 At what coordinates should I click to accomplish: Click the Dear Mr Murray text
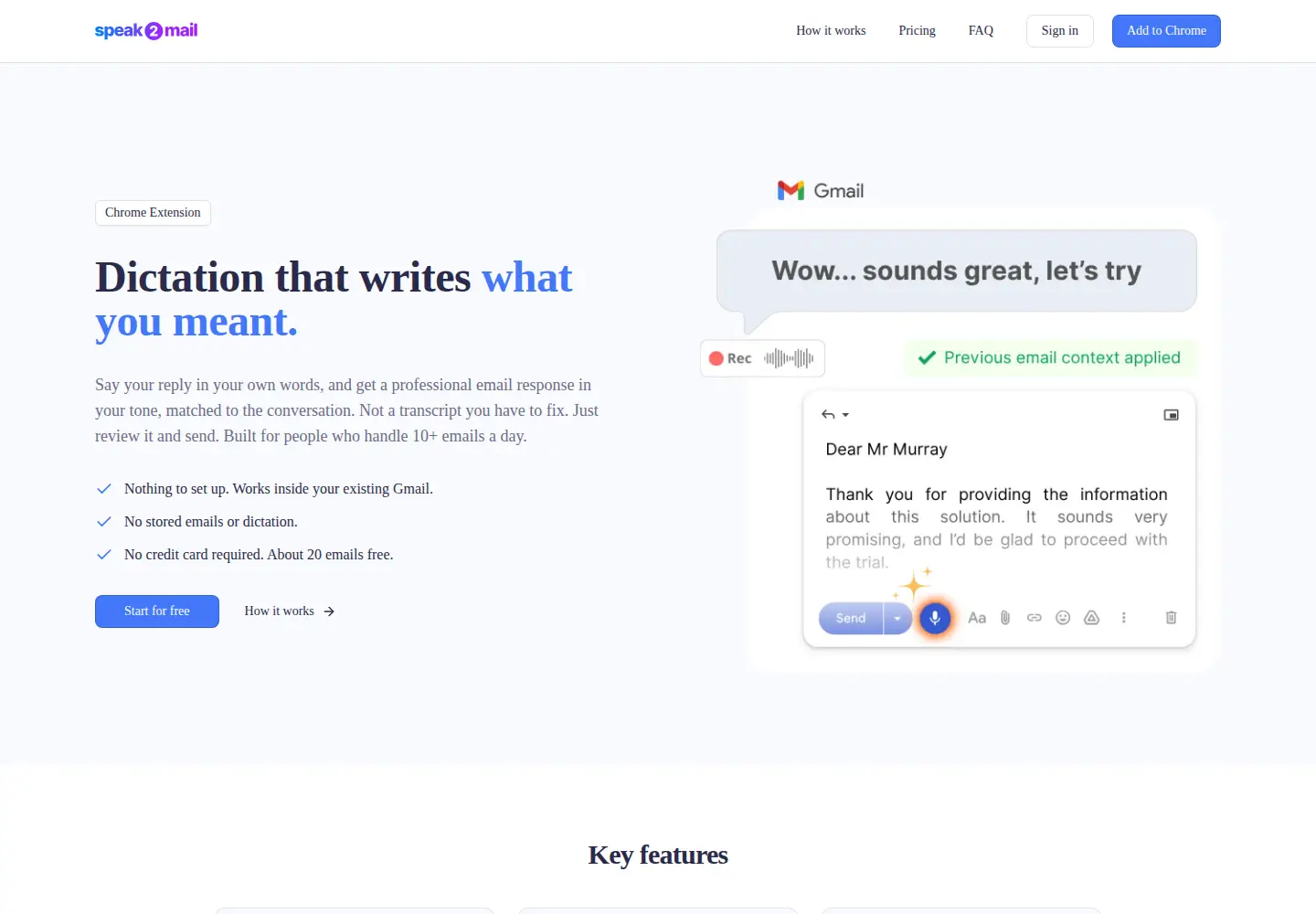886,450
